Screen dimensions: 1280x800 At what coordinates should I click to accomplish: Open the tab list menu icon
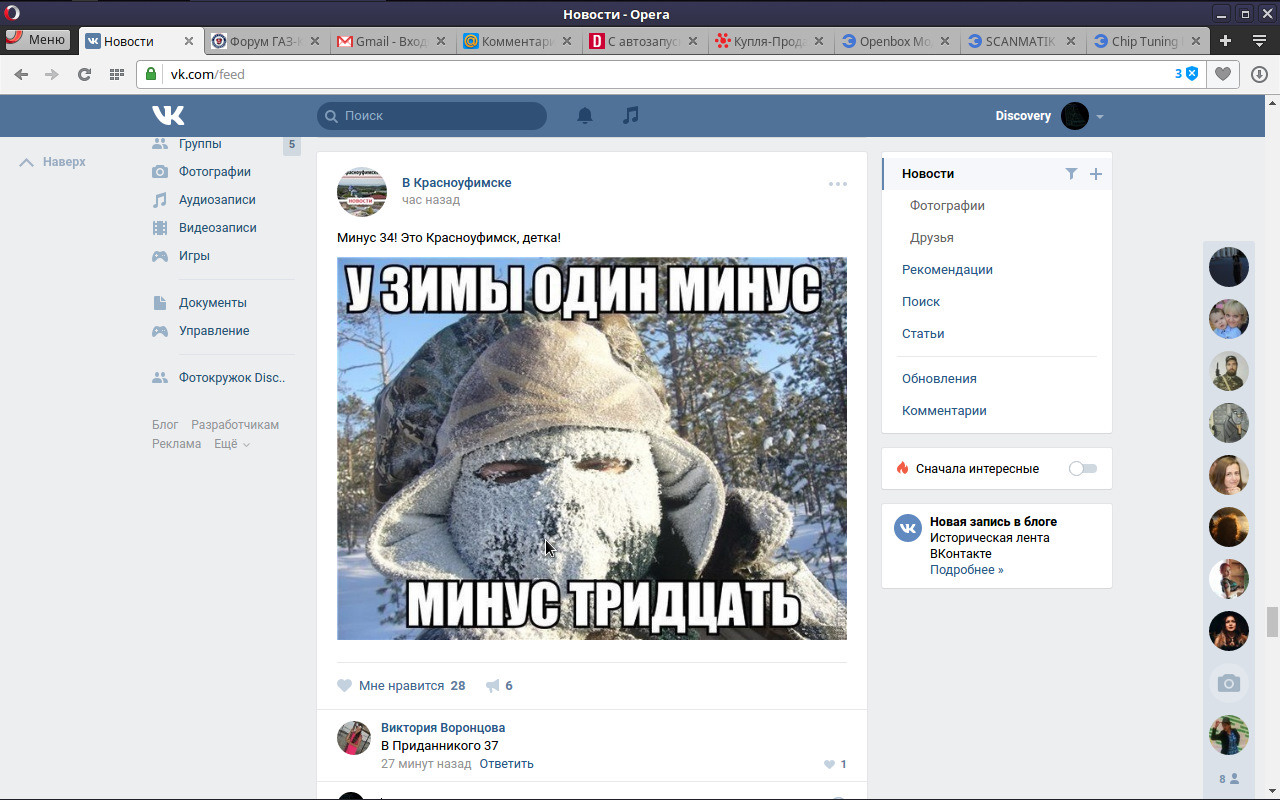point(1259,41)
